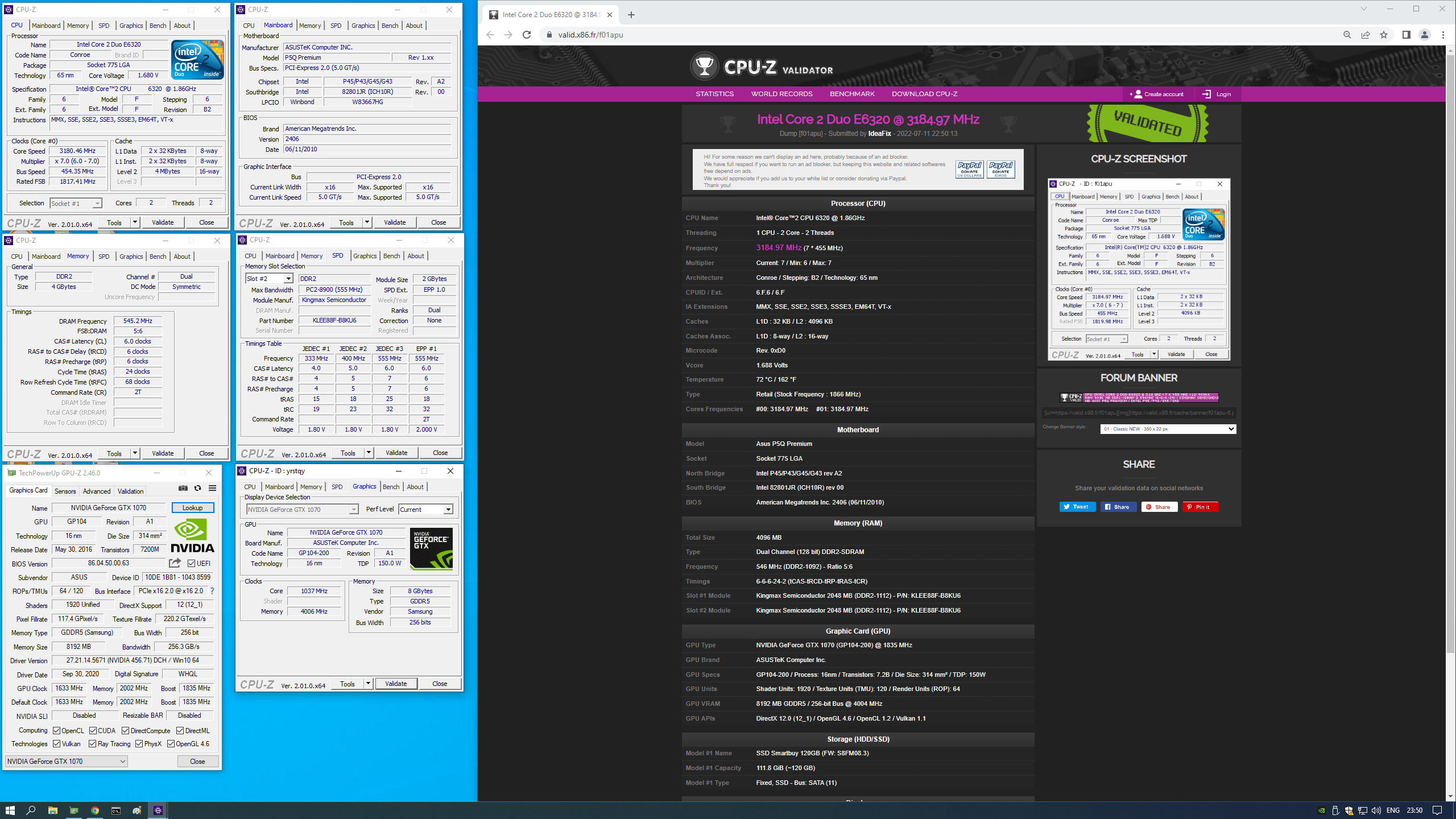Open Validation tab in GPU-Z

[130, 491]
